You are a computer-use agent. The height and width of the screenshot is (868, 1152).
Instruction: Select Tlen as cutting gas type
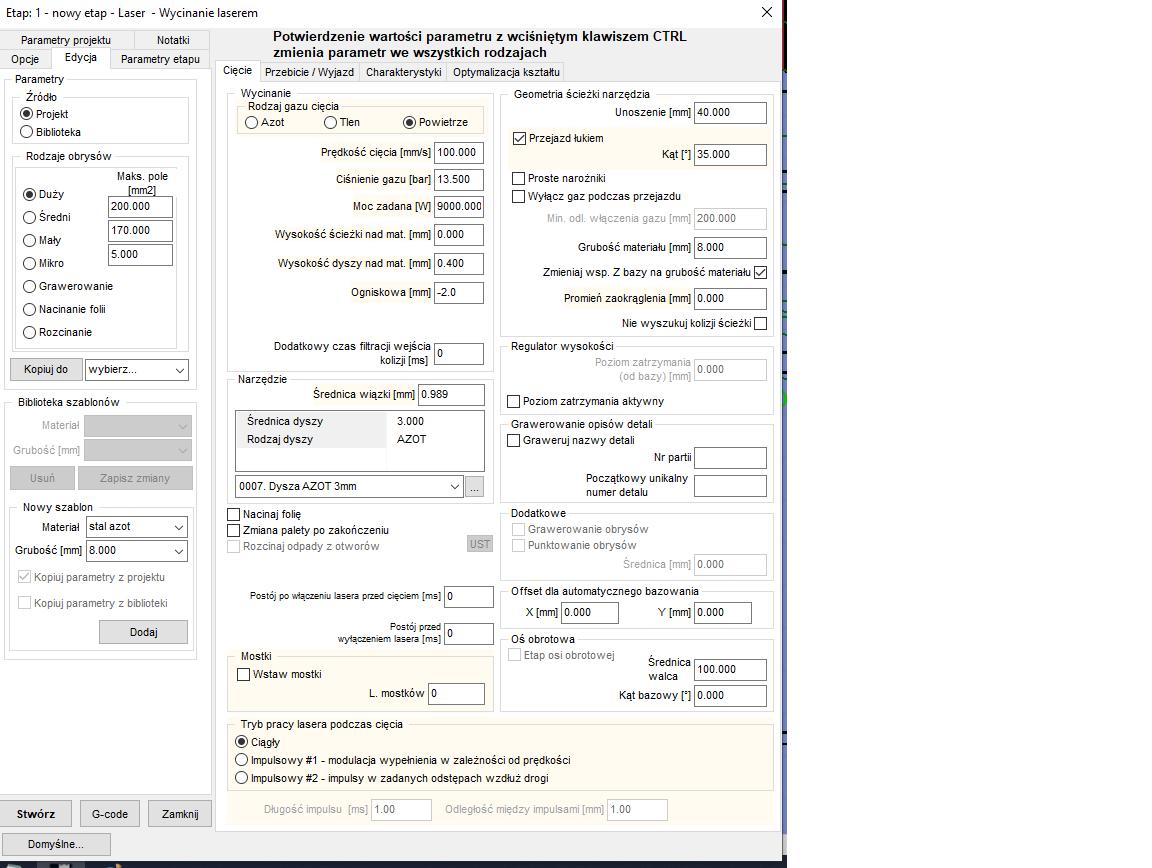(x=331, y=122)
